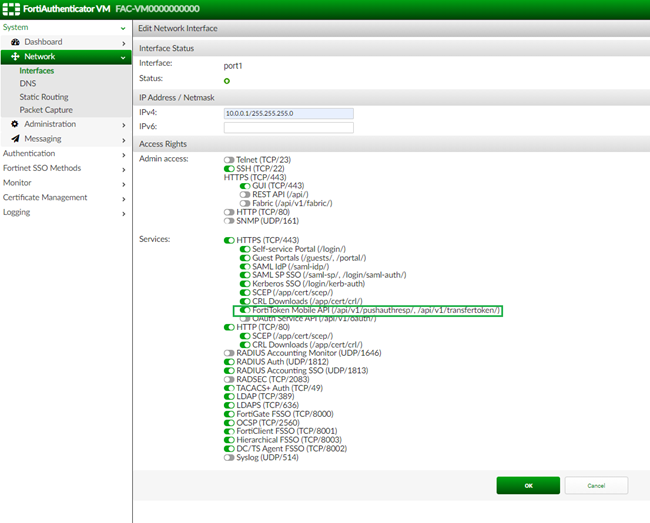
Task: Toggle SNMP (UDP/161) access
Action: click(x=229, y=220)
